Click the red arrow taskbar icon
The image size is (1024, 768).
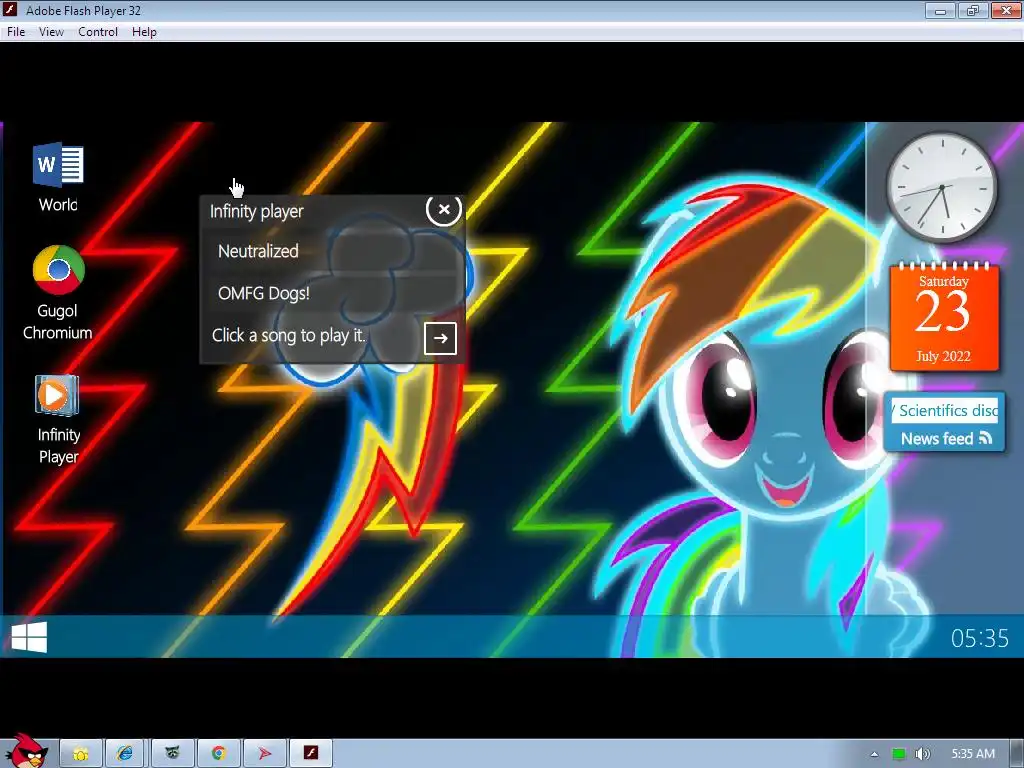[264, 754]
